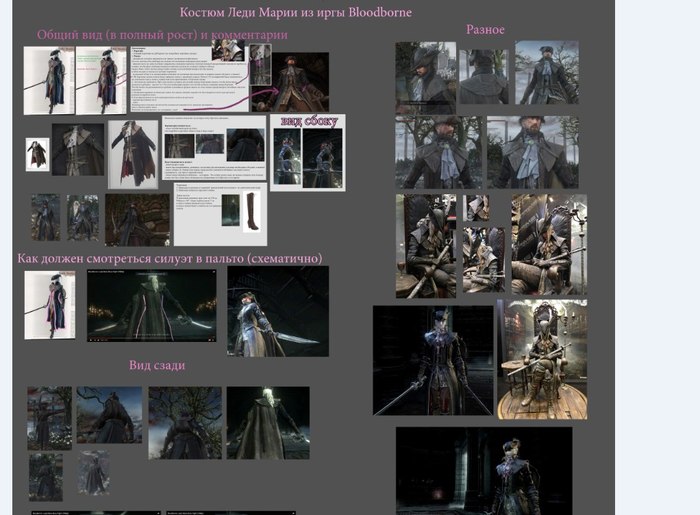Click the 'Общий вид' section heading
Screen dimensions: 700x515
click(162, 35)
